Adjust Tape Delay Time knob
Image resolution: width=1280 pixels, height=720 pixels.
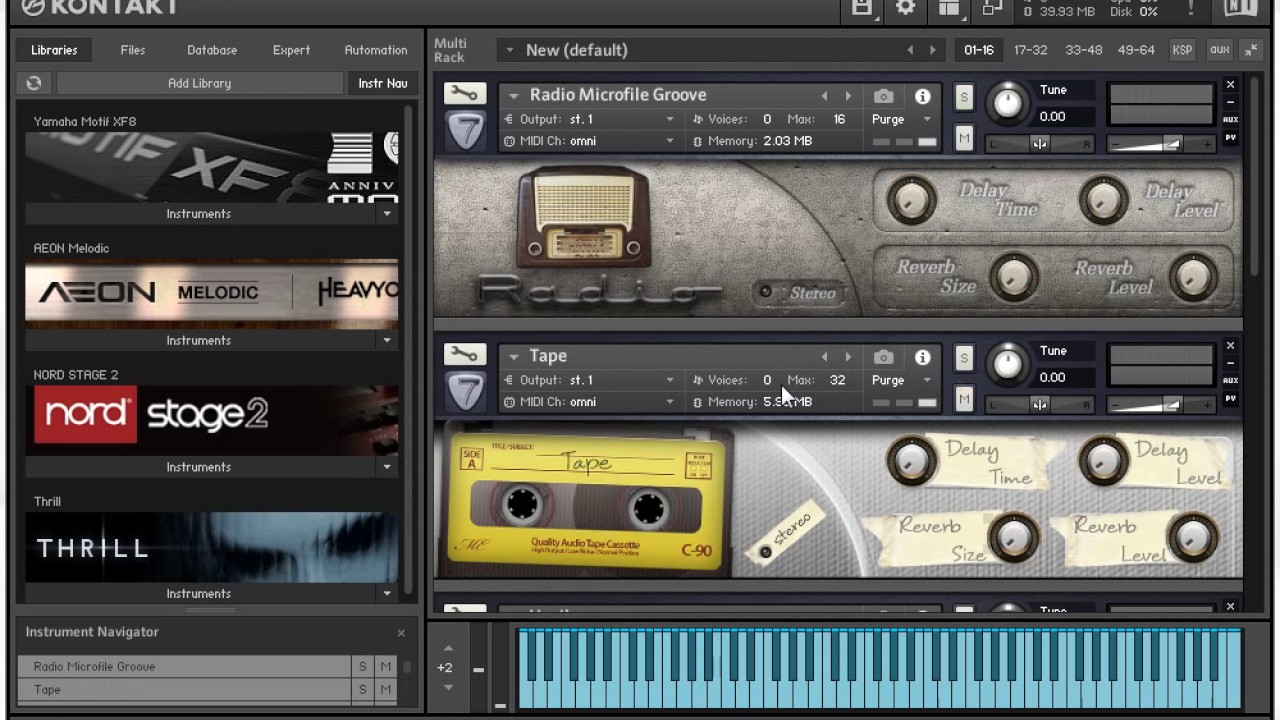(911, 460)
